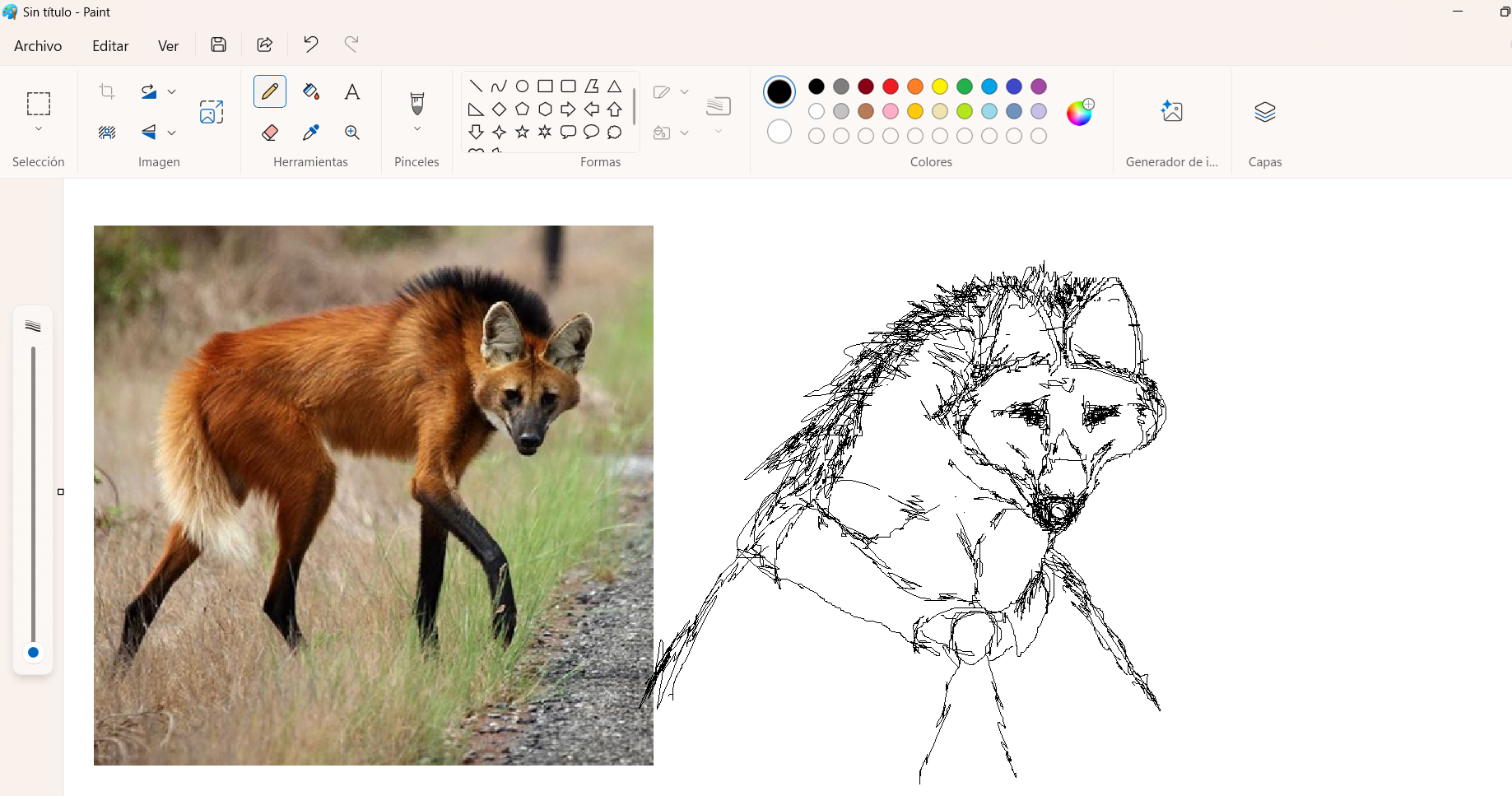The height and width of the screenshot is (796, 1512).
Task: Expand the shape Fill dropdown
Action: (x=684, y=133)
